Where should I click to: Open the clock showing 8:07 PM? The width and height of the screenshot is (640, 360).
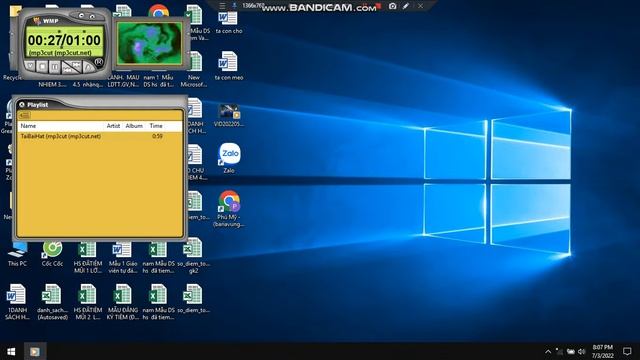tap(602, 351)
